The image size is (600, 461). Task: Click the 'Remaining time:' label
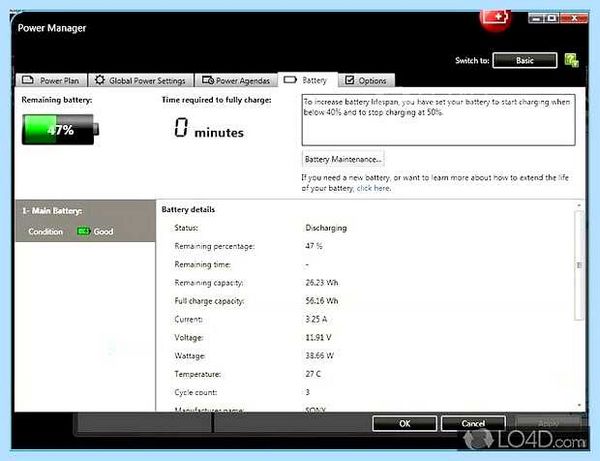point(202,265)
